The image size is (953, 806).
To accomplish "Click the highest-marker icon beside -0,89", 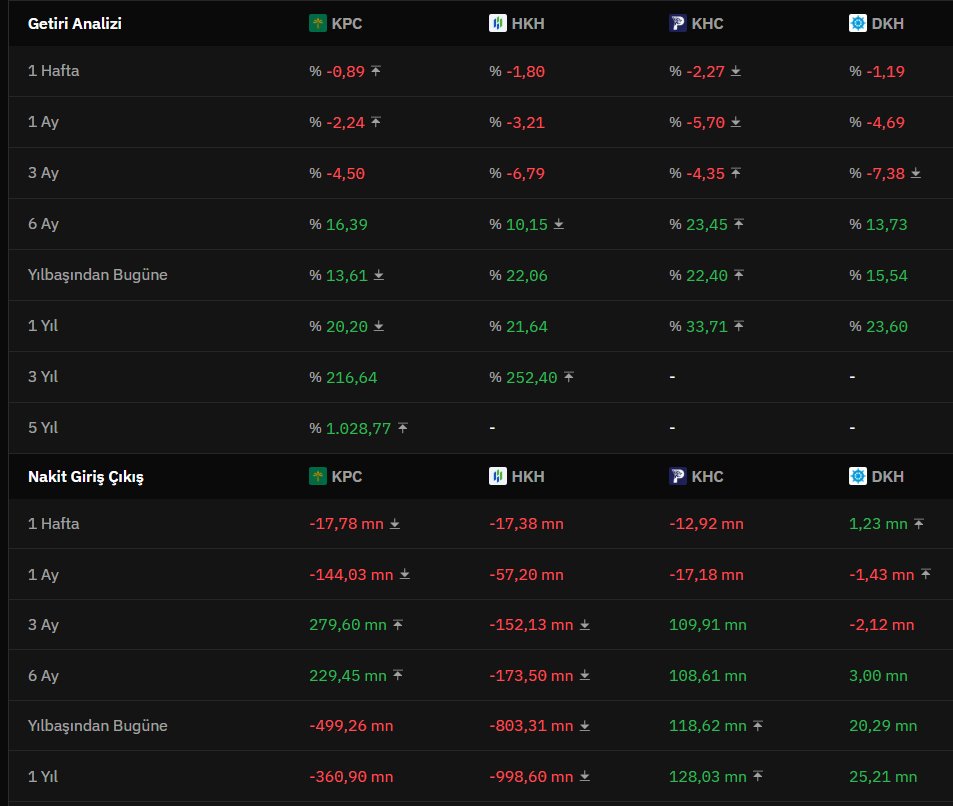I will (376, 71).
